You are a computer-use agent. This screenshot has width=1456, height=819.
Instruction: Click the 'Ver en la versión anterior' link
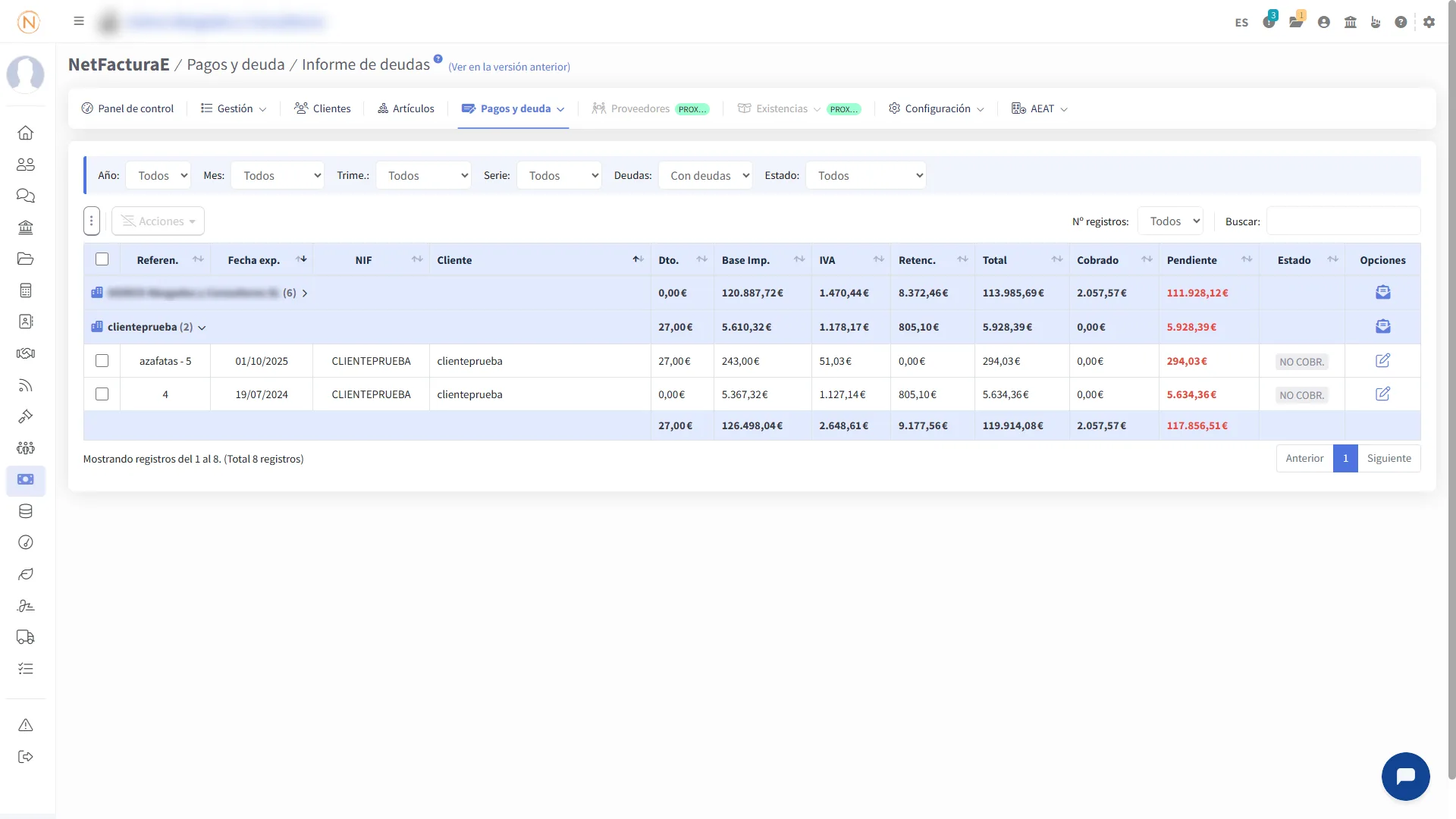pyautogui.click(x=509, y=67)
